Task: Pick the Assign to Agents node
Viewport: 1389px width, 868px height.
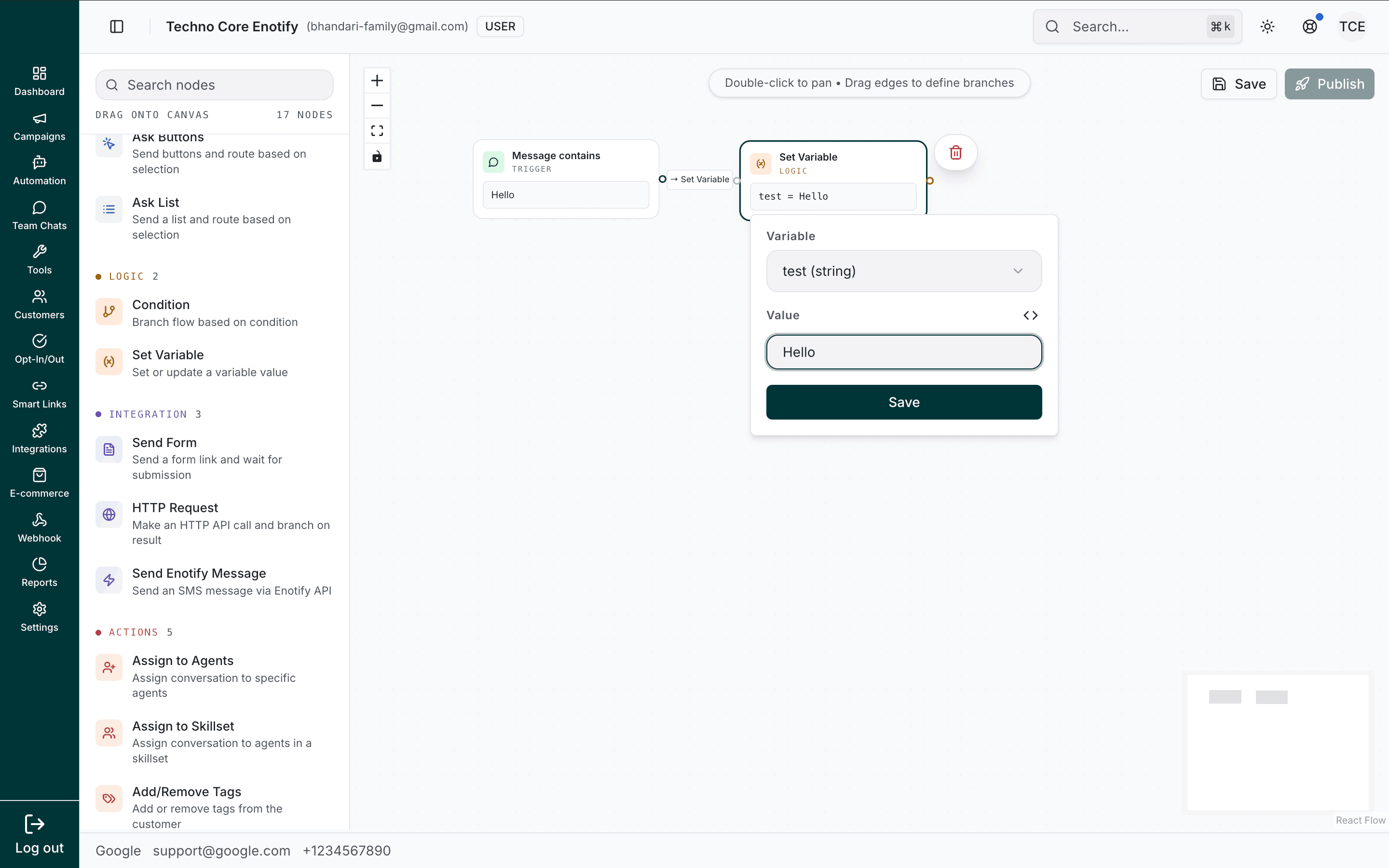Action: 214,676
